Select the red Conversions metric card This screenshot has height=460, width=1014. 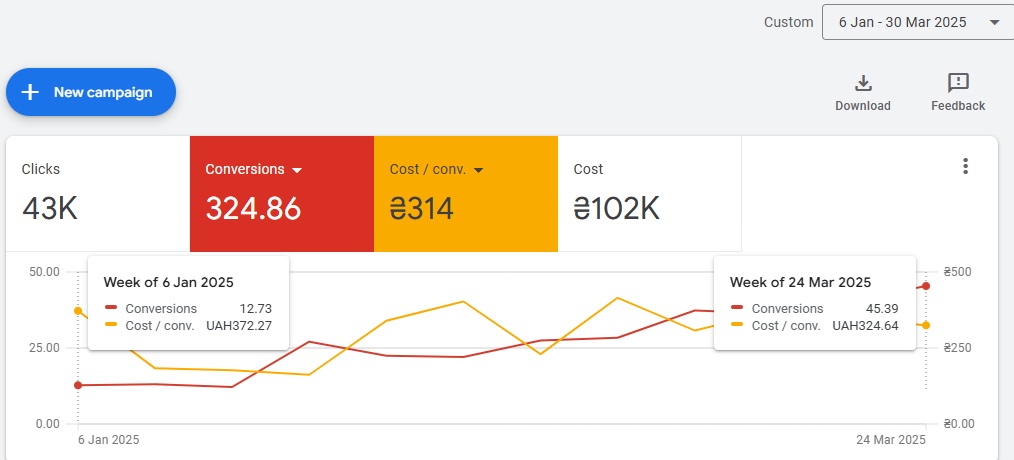pos(282,193)
